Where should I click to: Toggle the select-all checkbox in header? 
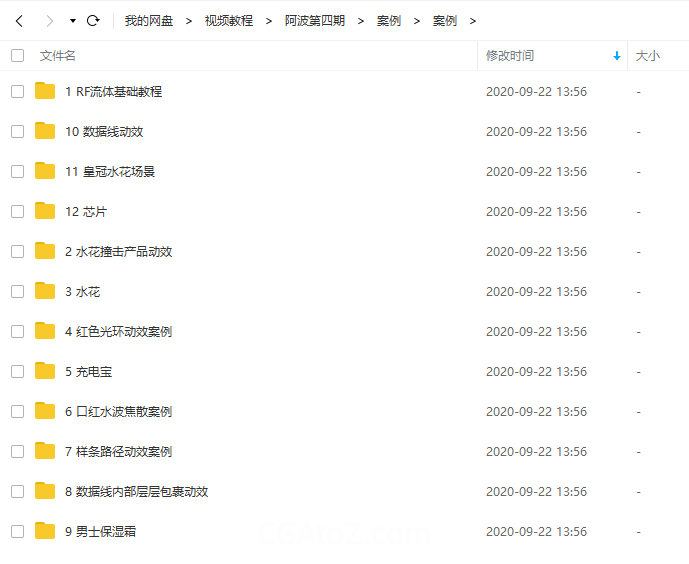17,56
